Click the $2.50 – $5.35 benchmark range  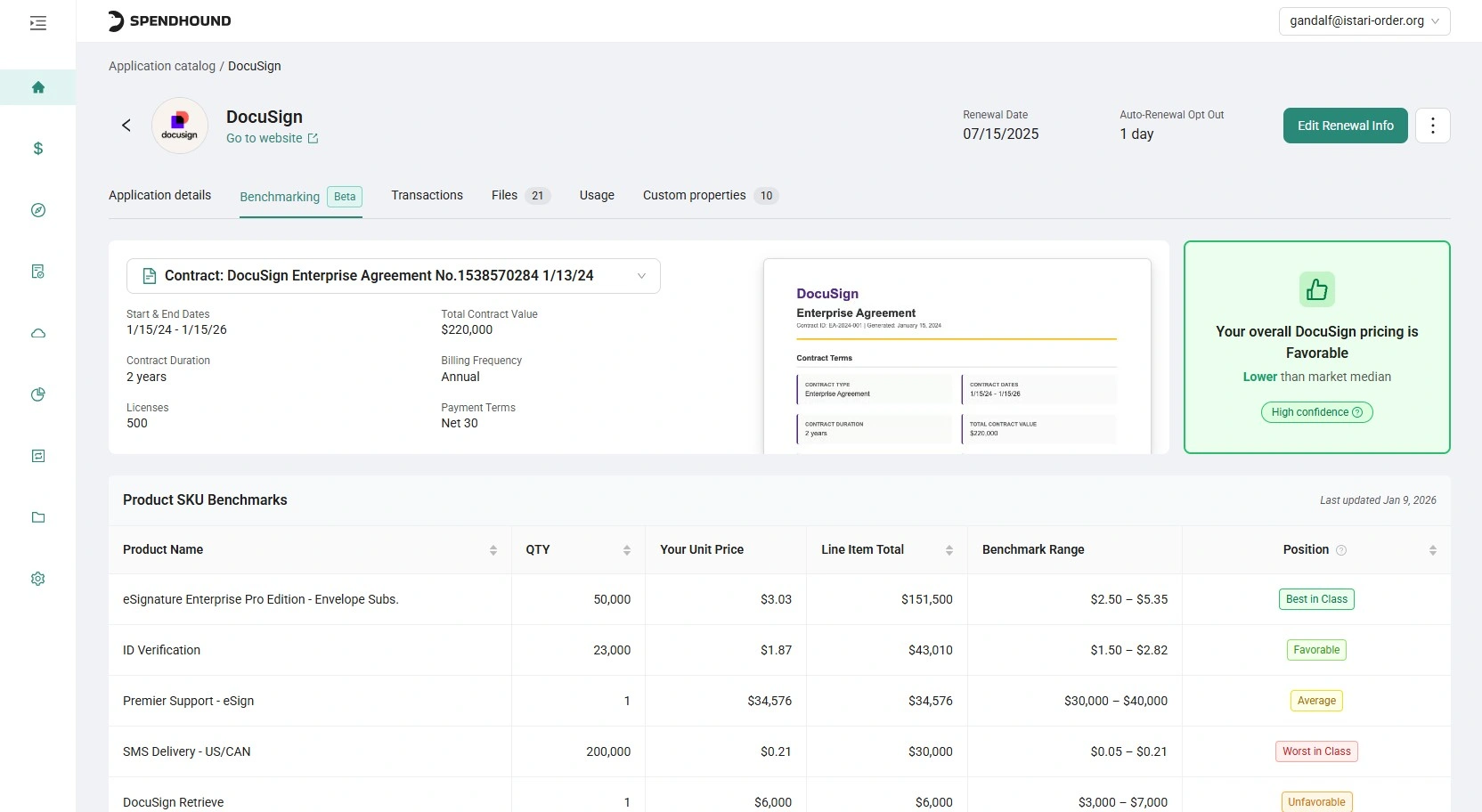1128,599
